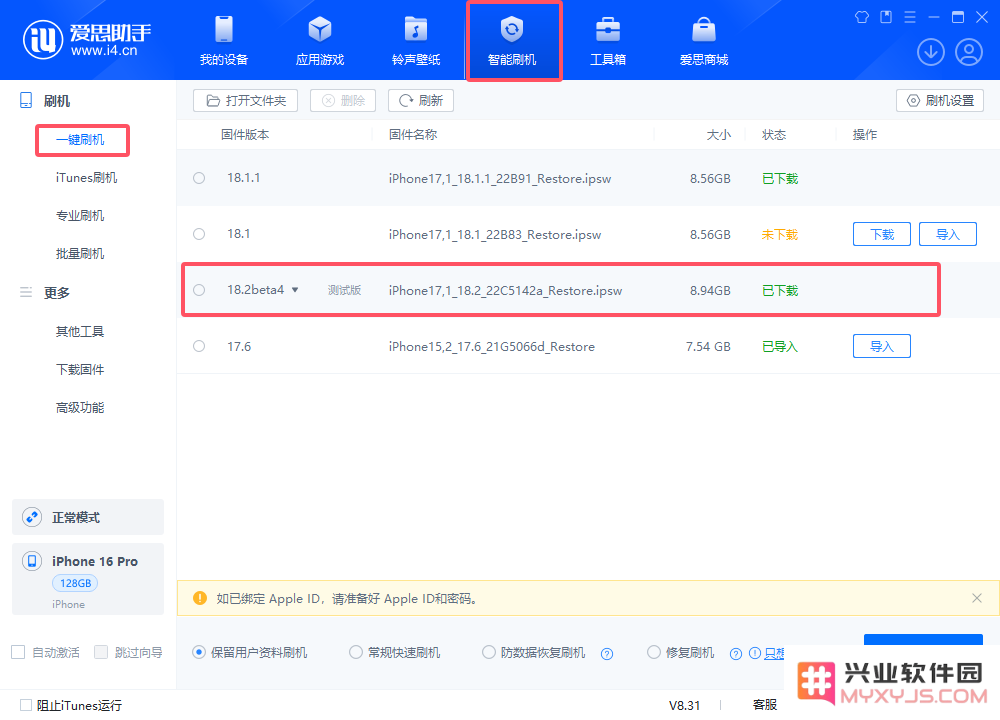This screenshot has height=720, width=1000.
Task: Click the 正常模式 mode icon
Action: click(x=32, y=517)
